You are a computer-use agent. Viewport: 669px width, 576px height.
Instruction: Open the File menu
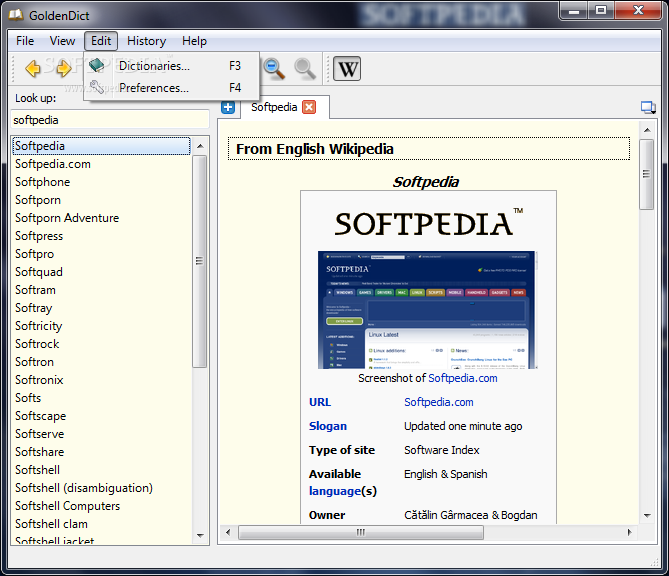coord(25,41)
